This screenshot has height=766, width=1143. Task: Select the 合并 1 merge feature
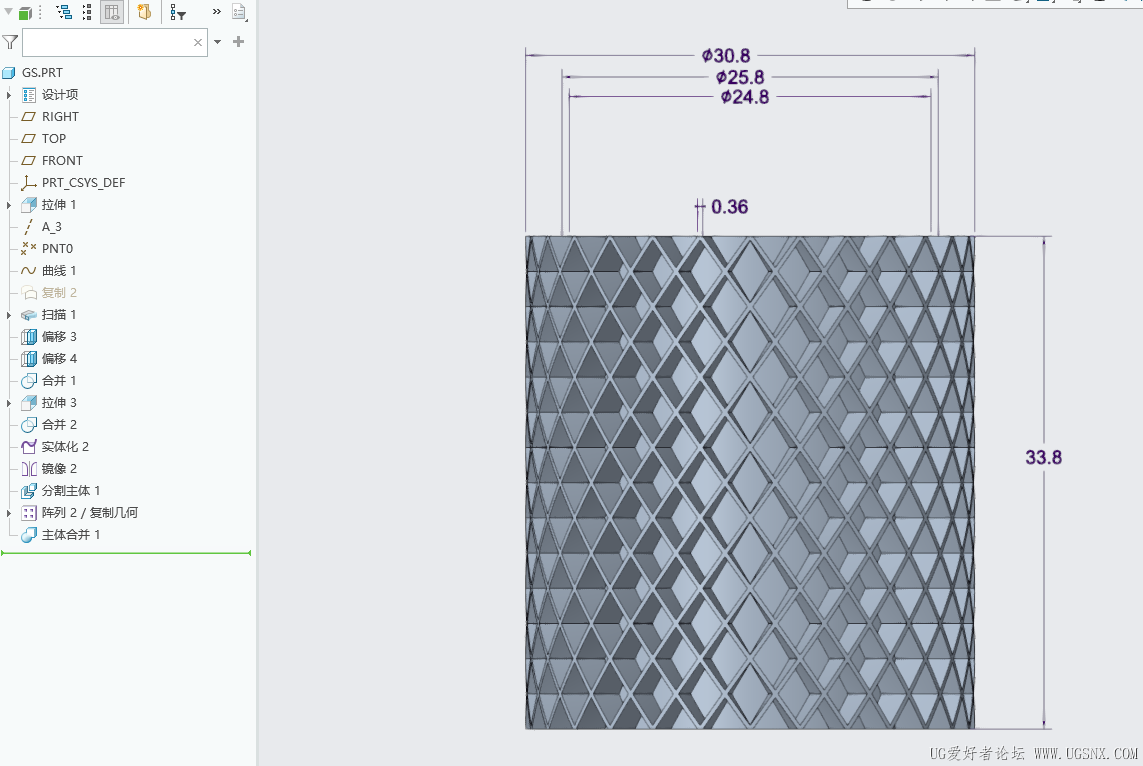(49, 380)
